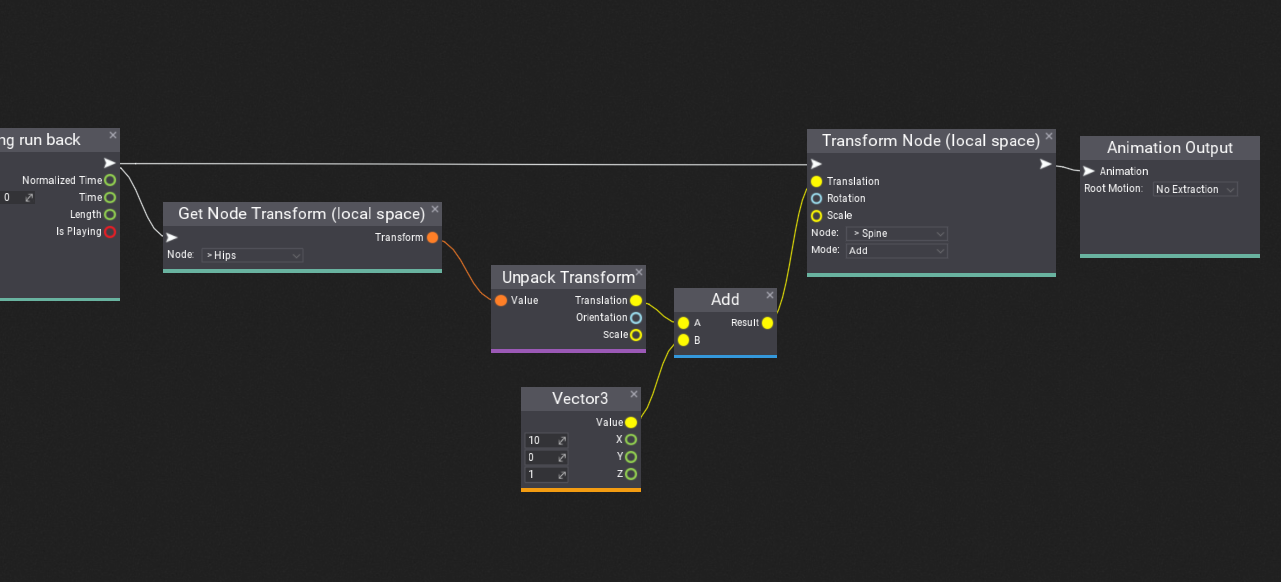Click the orange Transform output pin
Viewport: 1281px width, 582px height.
pos(432,237)
